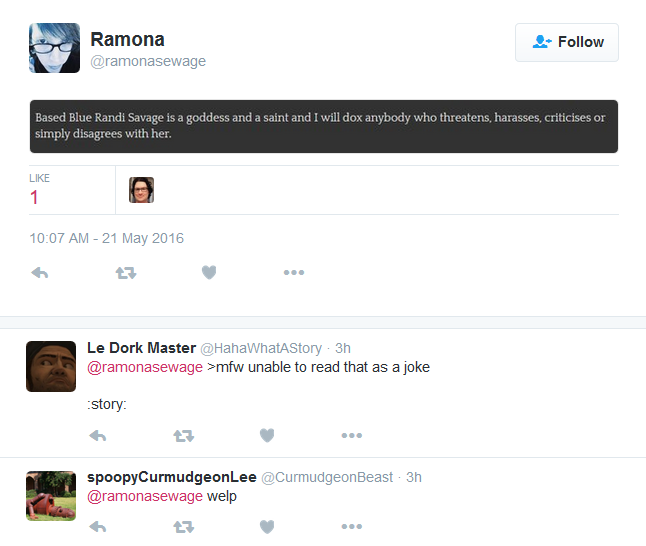Like Ramona's main tweet with the heart icon
The image size is (646, 546).
(x=209, y=272)
